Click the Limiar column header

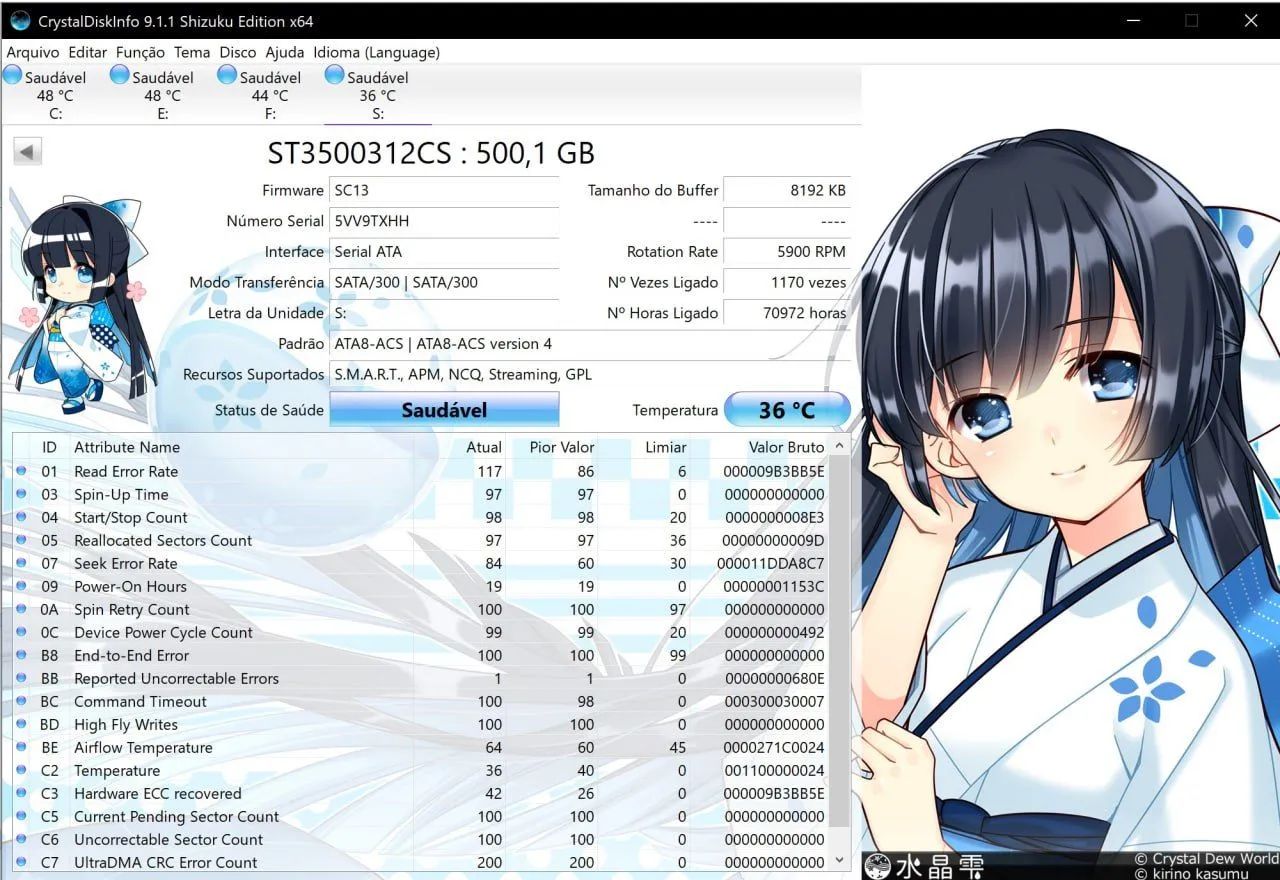tap(666, 447)
